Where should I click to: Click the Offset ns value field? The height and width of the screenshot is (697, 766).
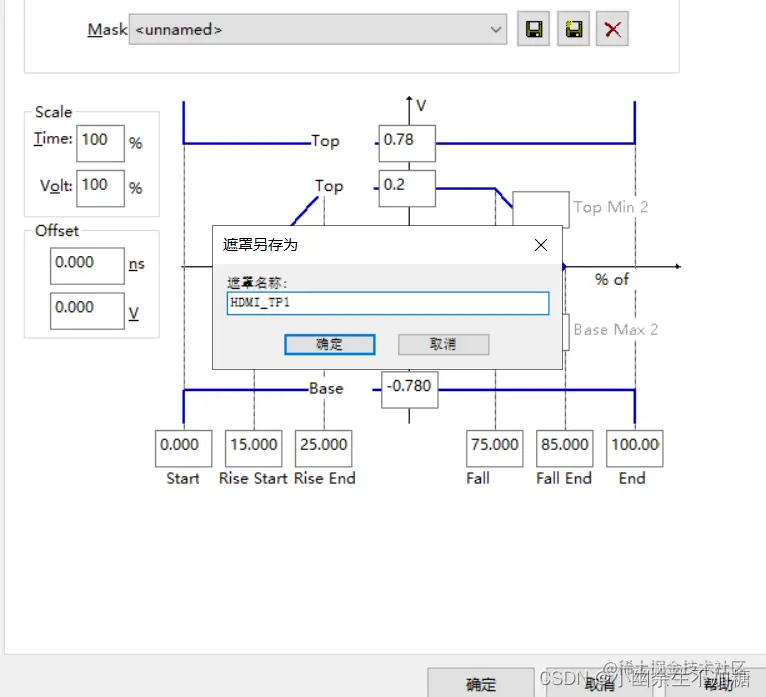coord(87,266)
